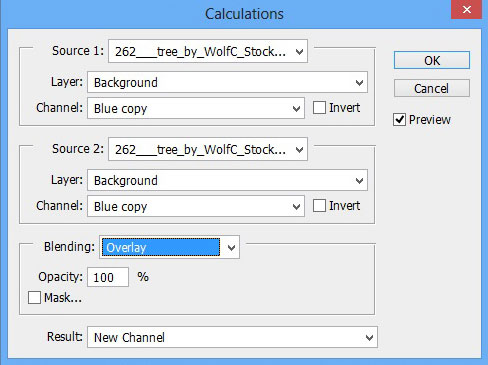Open the Blending mode Overlay dropdown
Viewport: 488px width, 365px height.
pyautogui.click(x=169, y=247)
